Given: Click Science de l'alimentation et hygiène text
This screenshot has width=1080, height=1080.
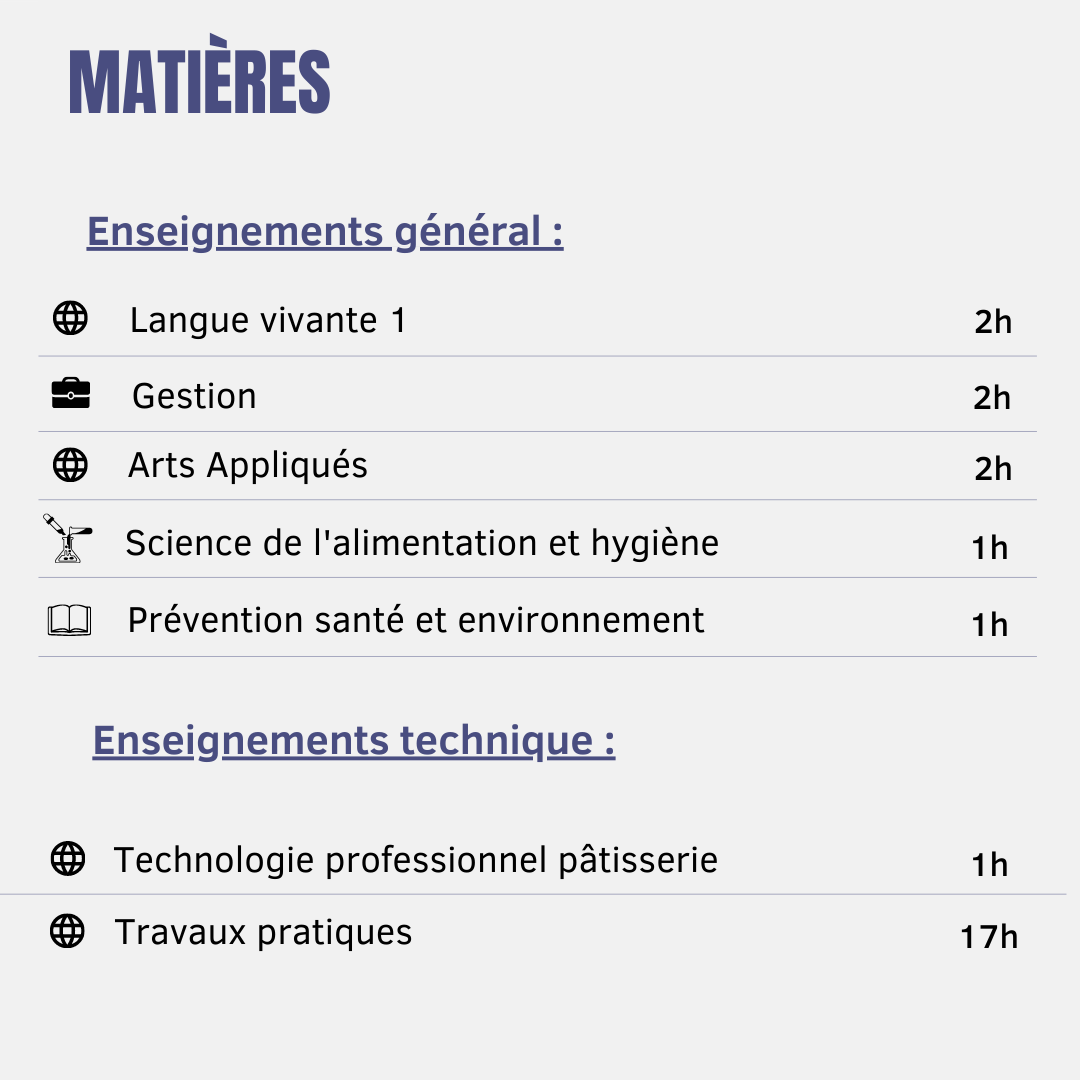Looking at the screenshot, I should point(422,543).
